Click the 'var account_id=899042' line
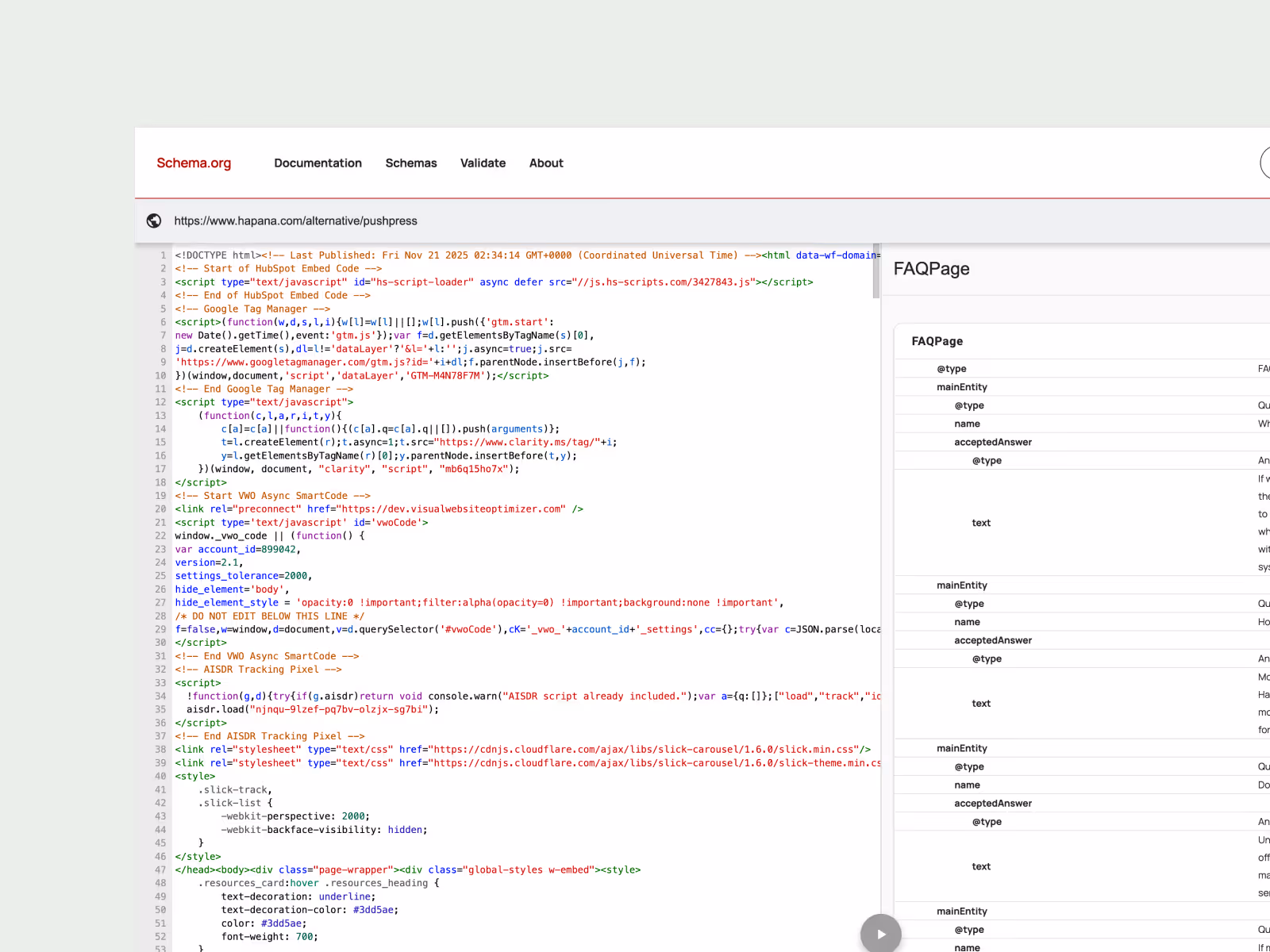The image size is (1270, 952). [238, 549]
